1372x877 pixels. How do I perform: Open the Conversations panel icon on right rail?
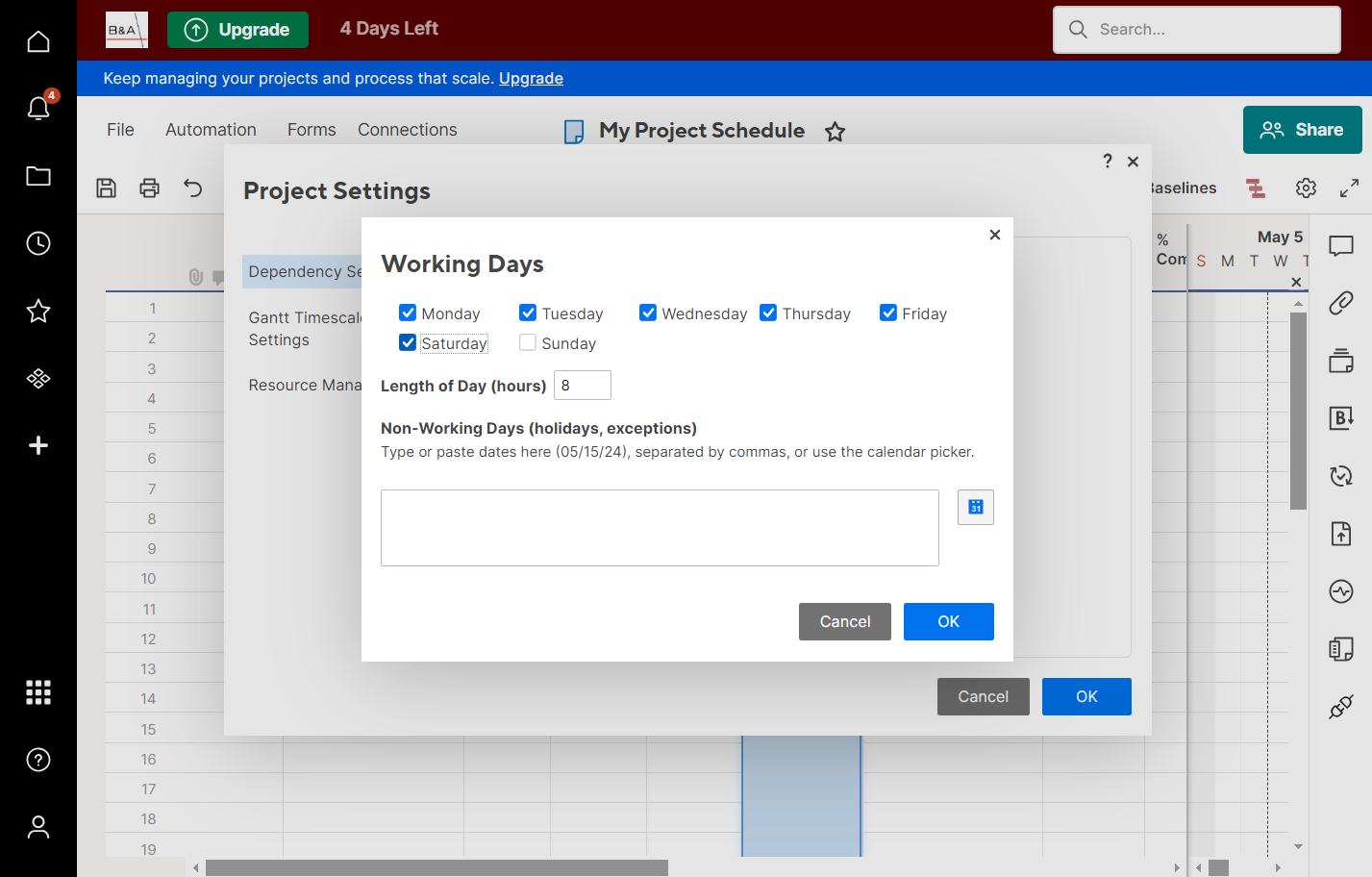(x=1341, y=246)
